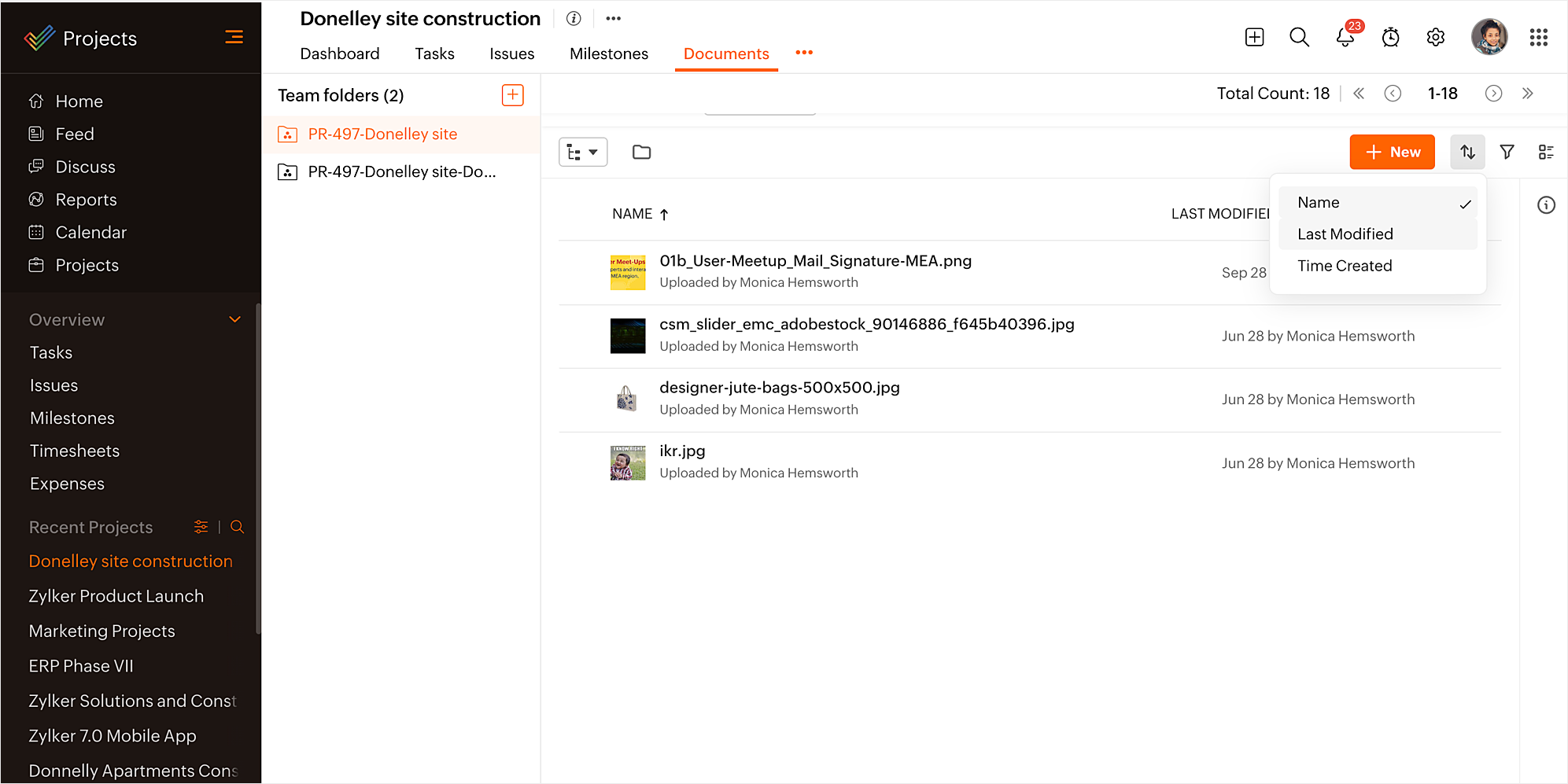1568x784 pixels.
Task: Open Calendar in sidebar
Action: click(90, 233)
